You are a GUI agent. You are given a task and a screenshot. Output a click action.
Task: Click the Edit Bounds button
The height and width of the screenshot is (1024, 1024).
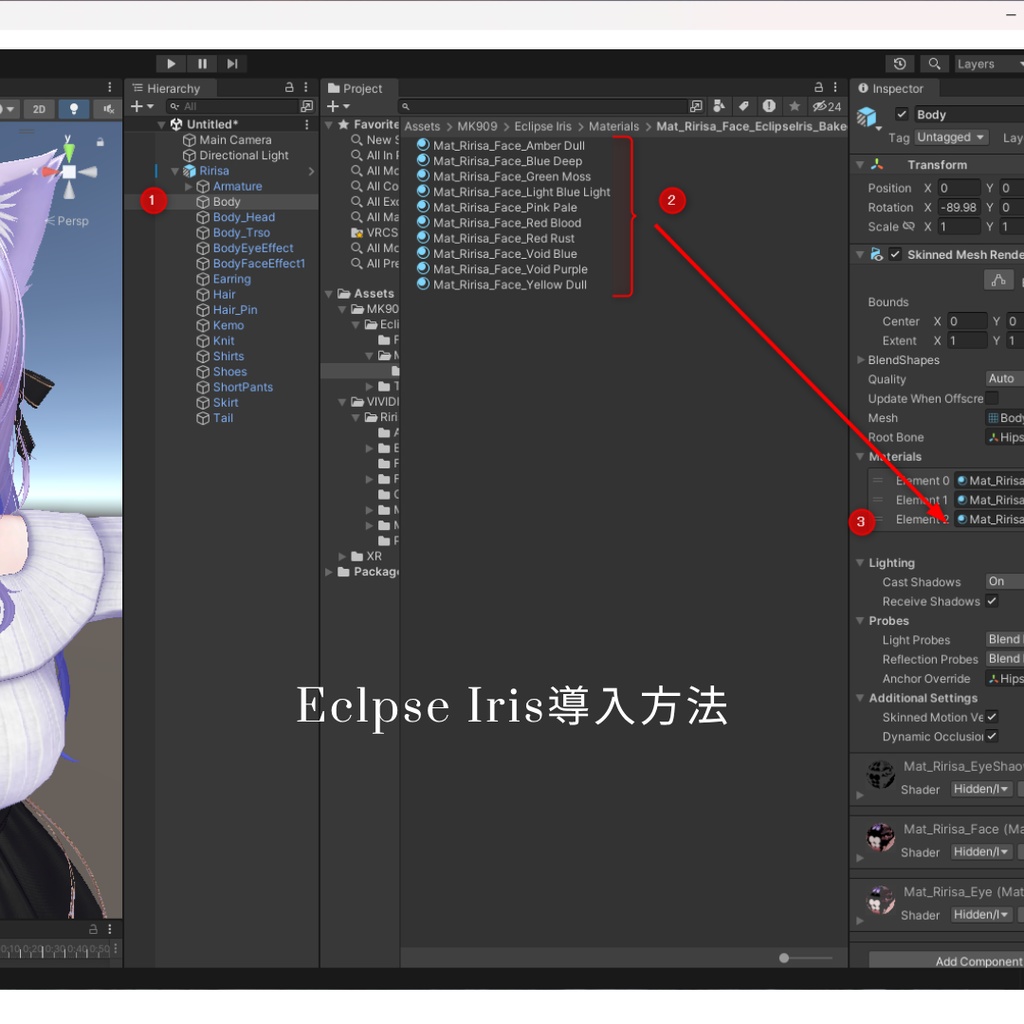(x=999, y=280)
